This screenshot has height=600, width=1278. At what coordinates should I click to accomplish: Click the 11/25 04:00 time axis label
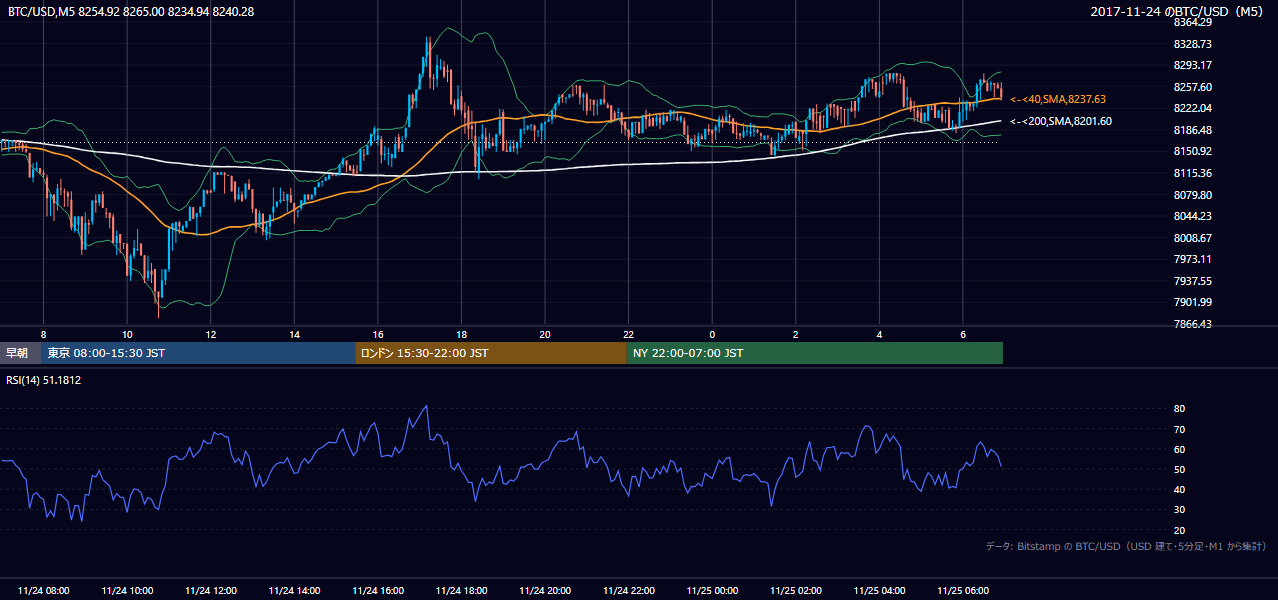point(879,591)
